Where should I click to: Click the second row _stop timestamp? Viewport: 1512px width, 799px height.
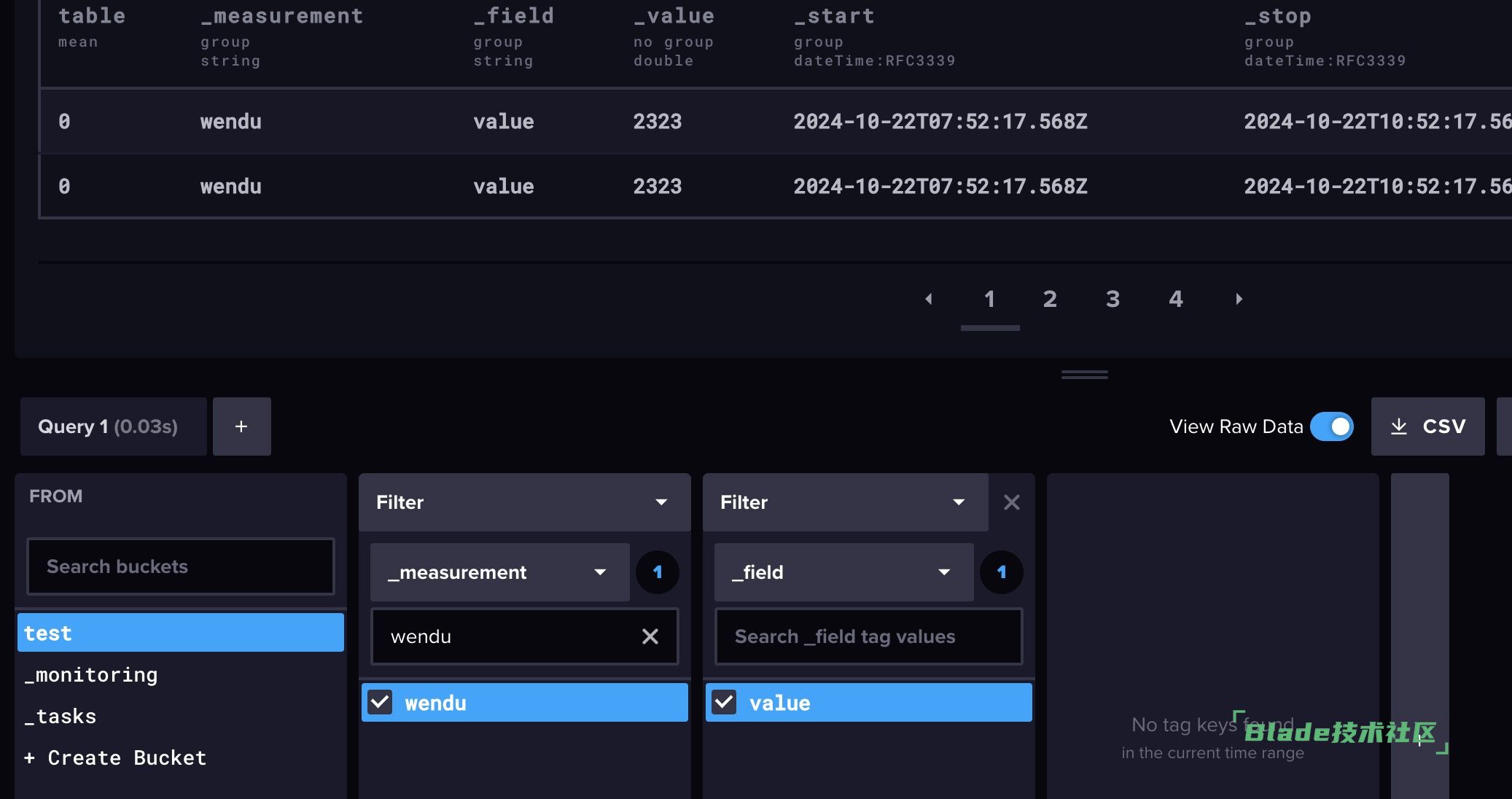point(1378,187)
